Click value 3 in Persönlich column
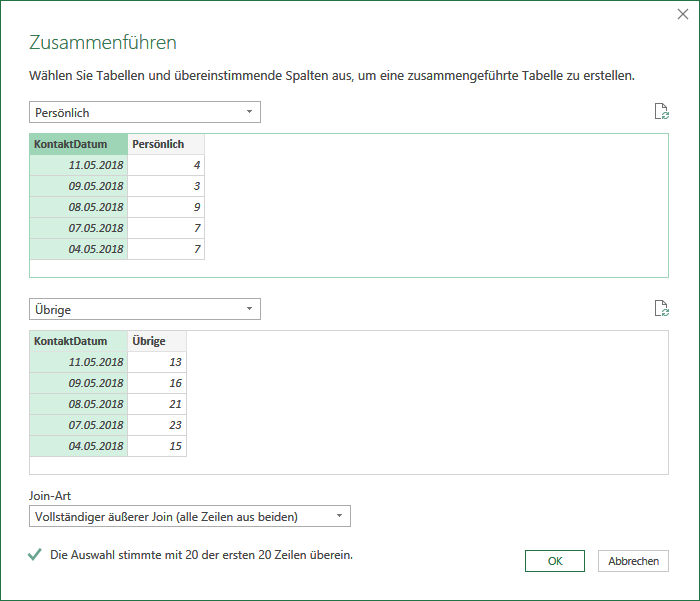The image size is (700, 601). (x=166, y=186)
